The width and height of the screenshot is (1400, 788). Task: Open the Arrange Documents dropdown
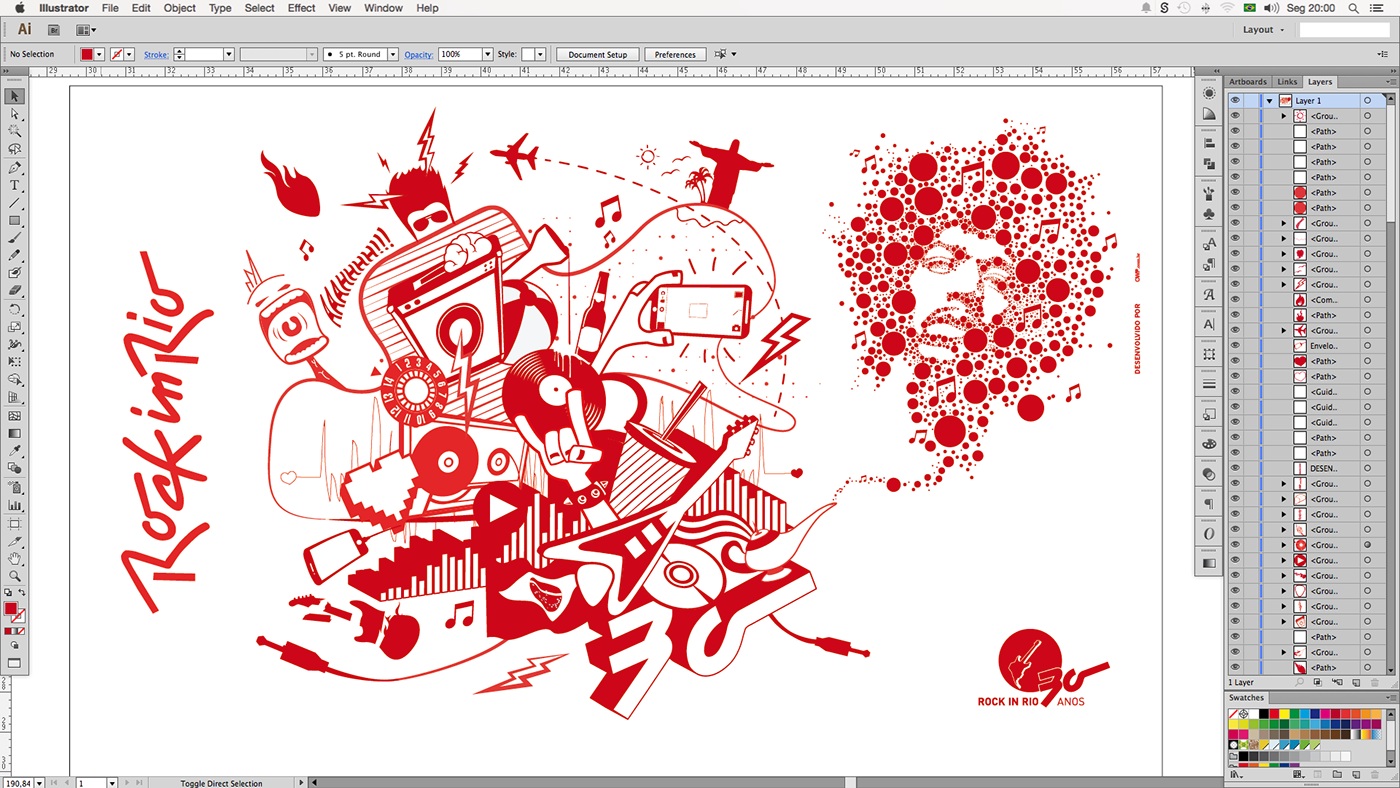(x=86, y=30)
